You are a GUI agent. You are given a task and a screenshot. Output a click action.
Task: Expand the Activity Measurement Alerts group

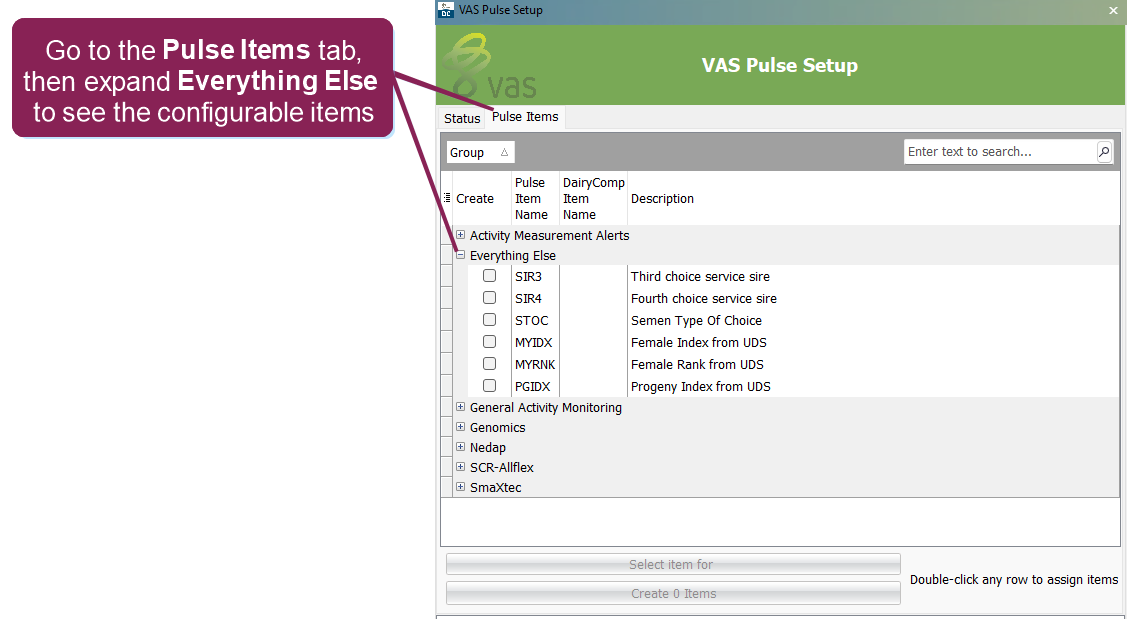(x=461, y=235)
